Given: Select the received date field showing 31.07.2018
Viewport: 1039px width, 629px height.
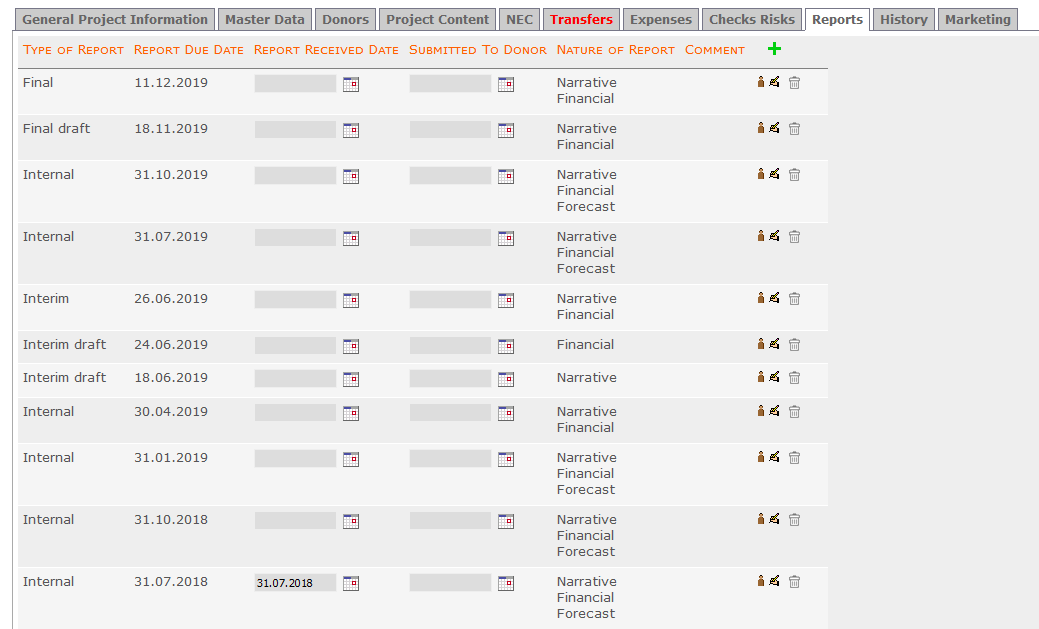Looking at the screenshot, I should click(294, 582).
